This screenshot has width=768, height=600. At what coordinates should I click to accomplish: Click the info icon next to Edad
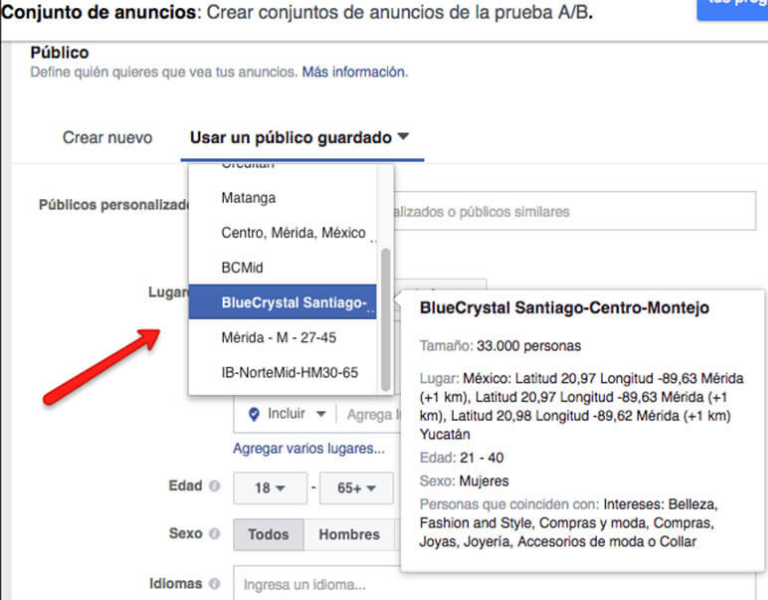(x=214, y=487)
